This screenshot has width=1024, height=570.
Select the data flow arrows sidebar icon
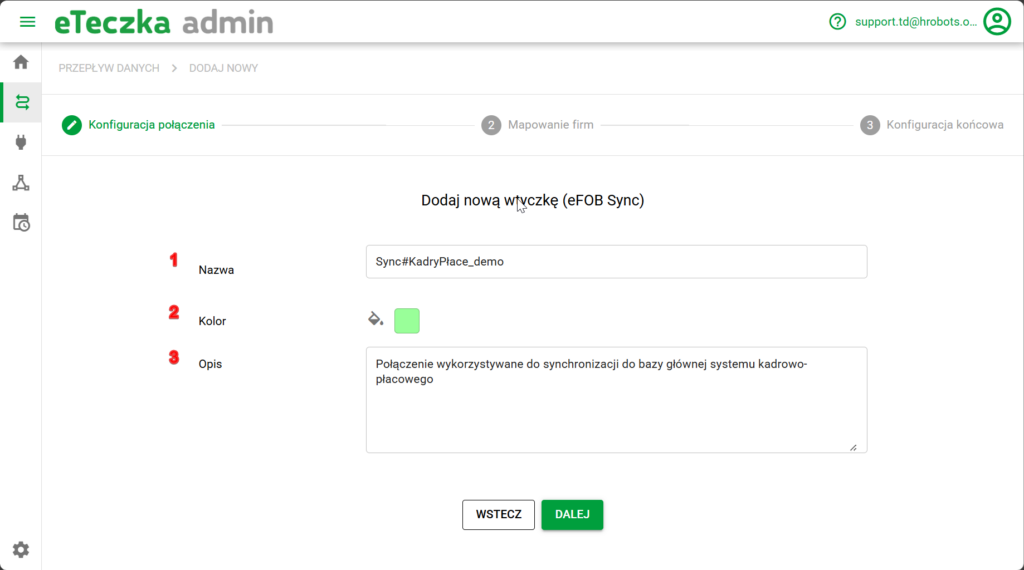21,102
